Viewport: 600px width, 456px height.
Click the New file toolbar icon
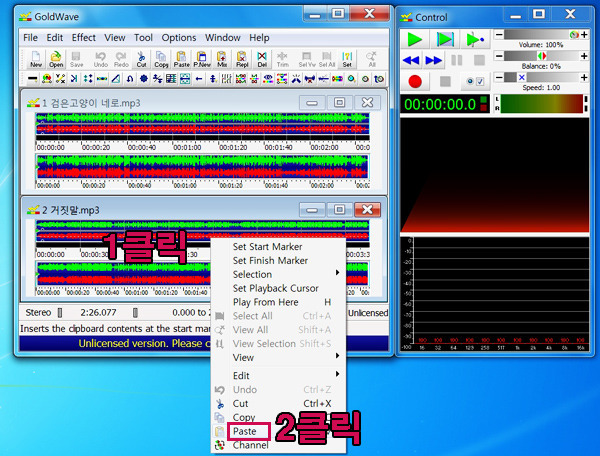tap(36, 59)
